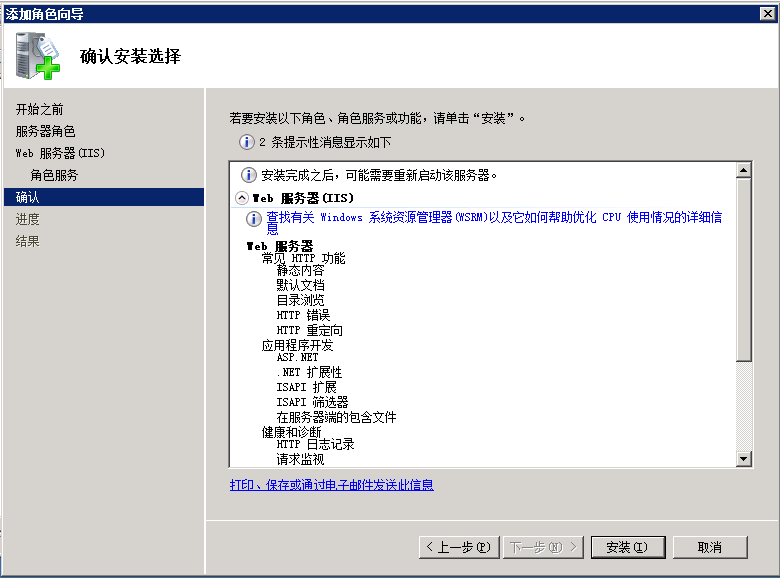Click 目录浏览 entry
Screen dimensions: 780x578
(x=300, y=300)
